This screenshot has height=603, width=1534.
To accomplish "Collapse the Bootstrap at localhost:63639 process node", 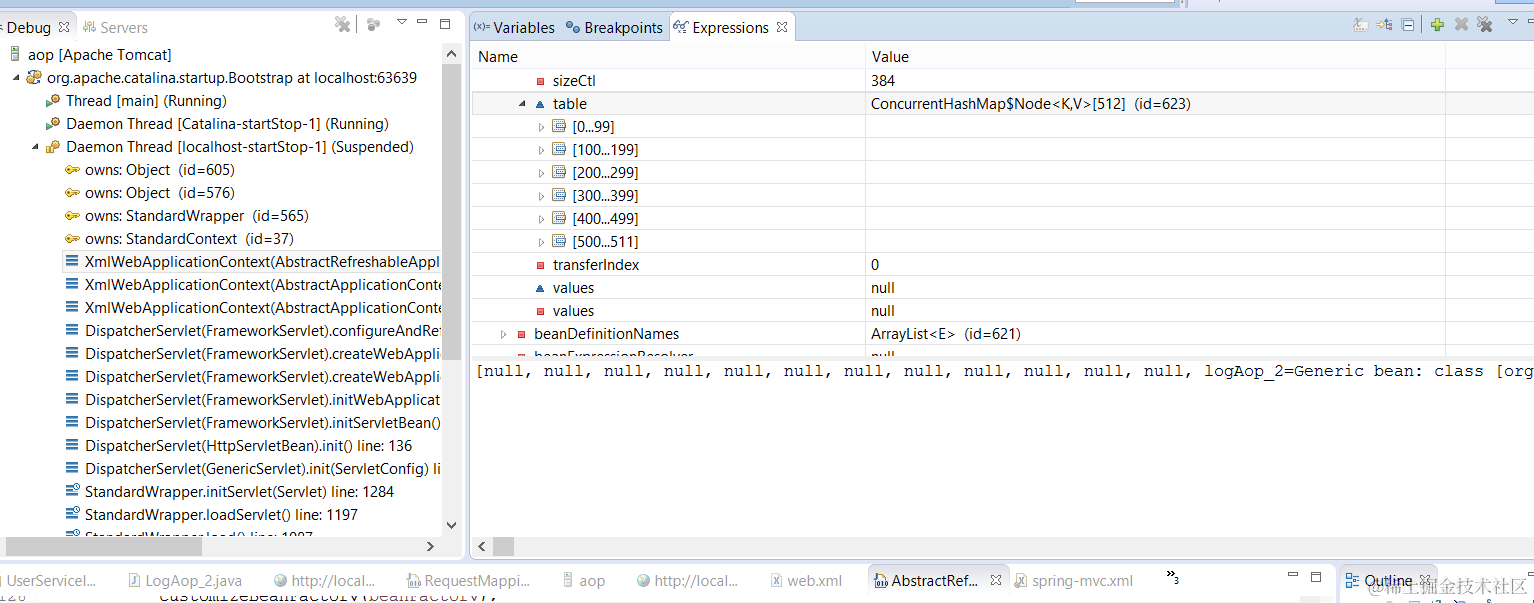I will tap(15, 78).
